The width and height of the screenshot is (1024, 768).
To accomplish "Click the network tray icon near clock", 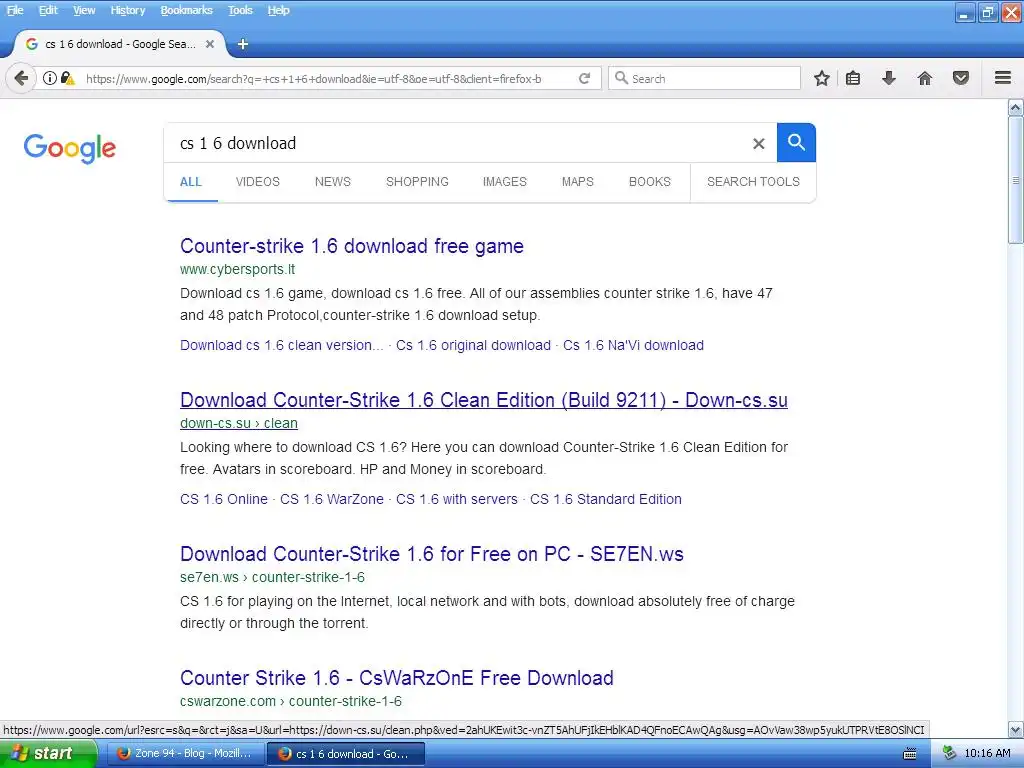I will (x=950, y=753).
